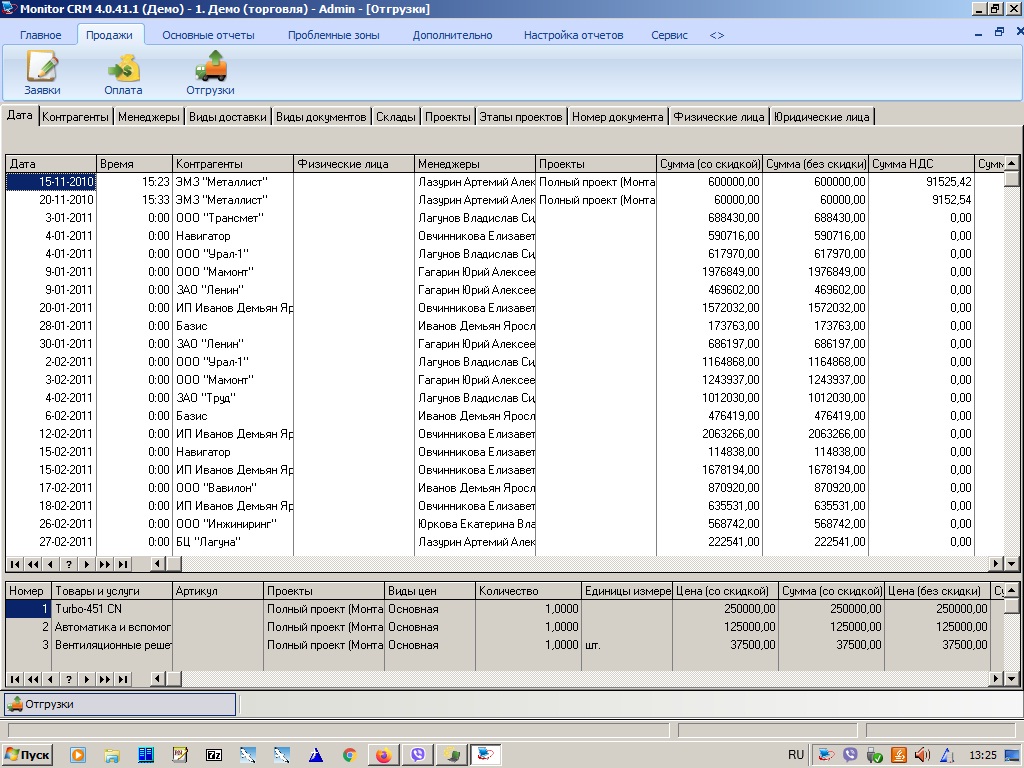Open the file explorer folder taskbar icon
The height and width of the screenshot is (768, 1024).
click(x=112, y=755)
